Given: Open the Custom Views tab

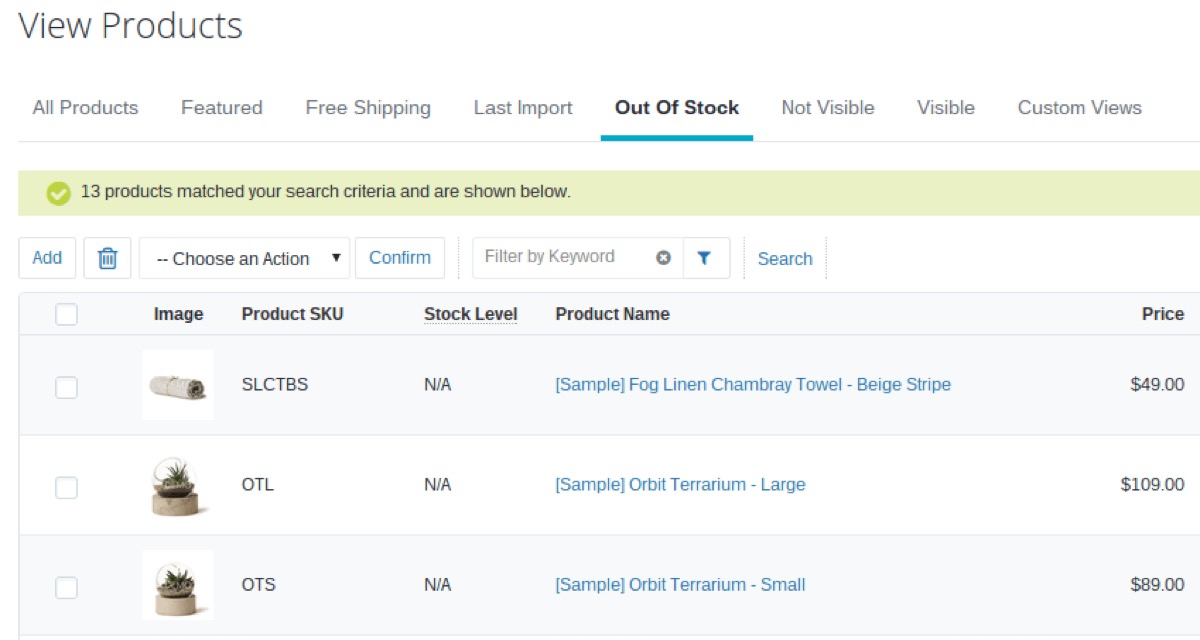Looking at the screenshot, I should point(1079,108).
